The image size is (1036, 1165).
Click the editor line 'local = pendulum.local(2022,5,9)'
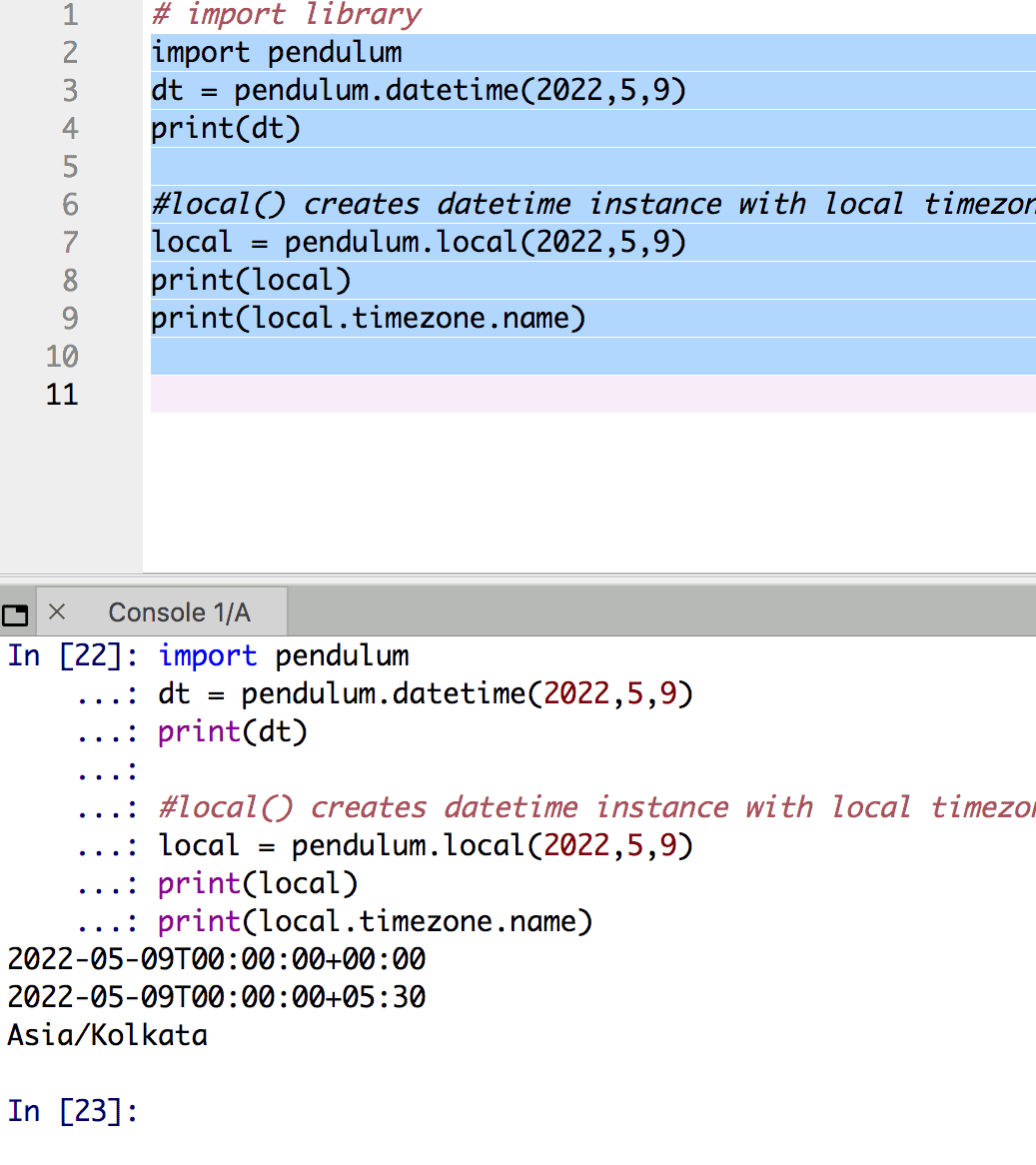(x=419, y=243)
